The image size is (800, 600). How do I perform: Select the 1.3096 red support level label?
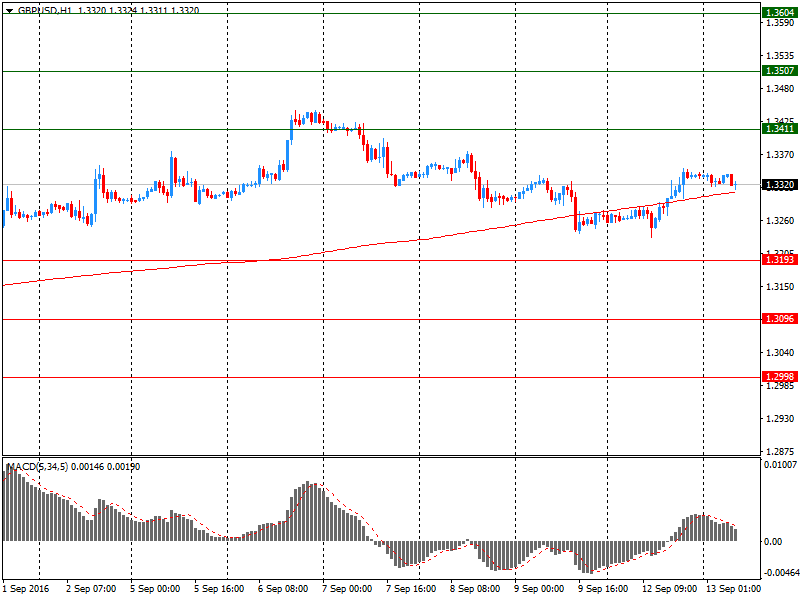pyautogui.click(x=780, y=318)
